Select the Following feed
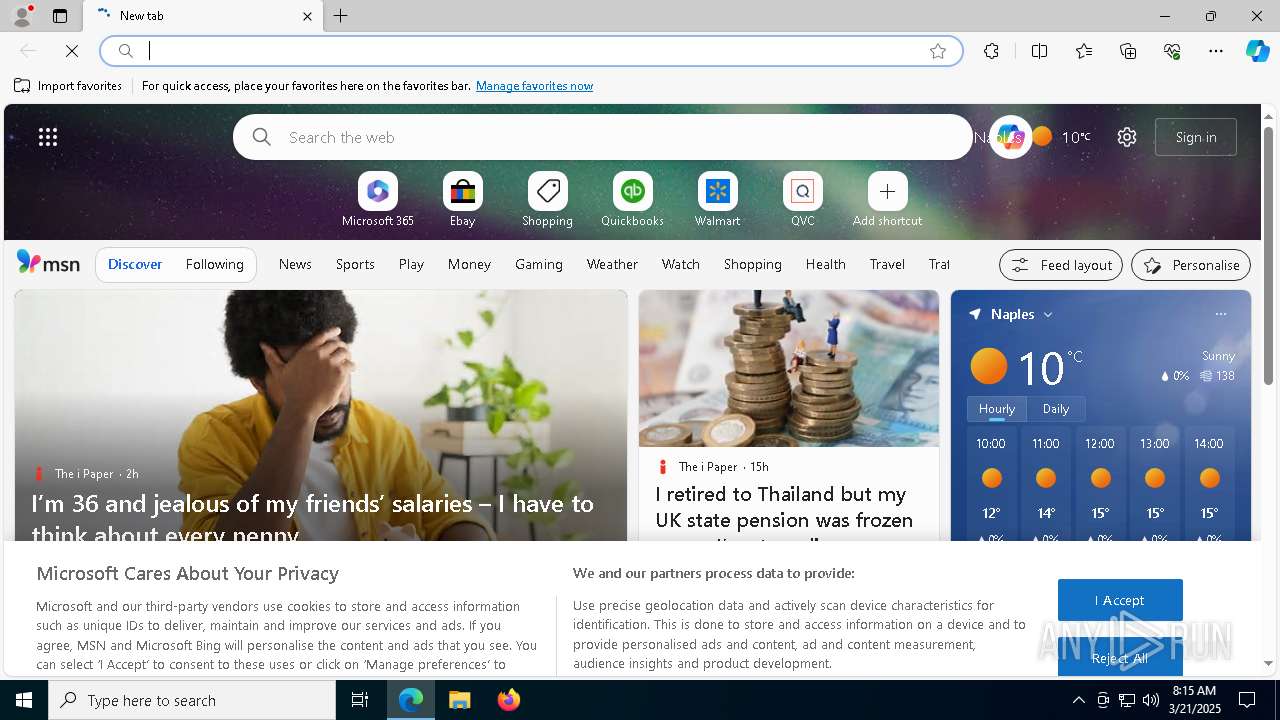The width and height of the screenshot is (1280, 720). click(x=215, y=264)
